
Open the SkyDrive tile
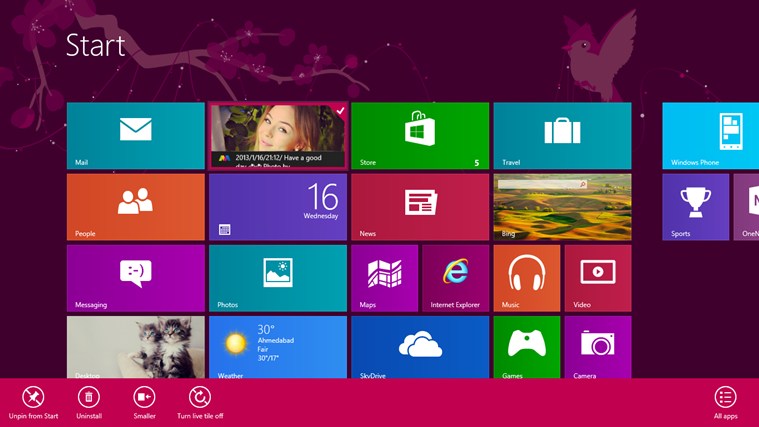click(x=419, y=347)
